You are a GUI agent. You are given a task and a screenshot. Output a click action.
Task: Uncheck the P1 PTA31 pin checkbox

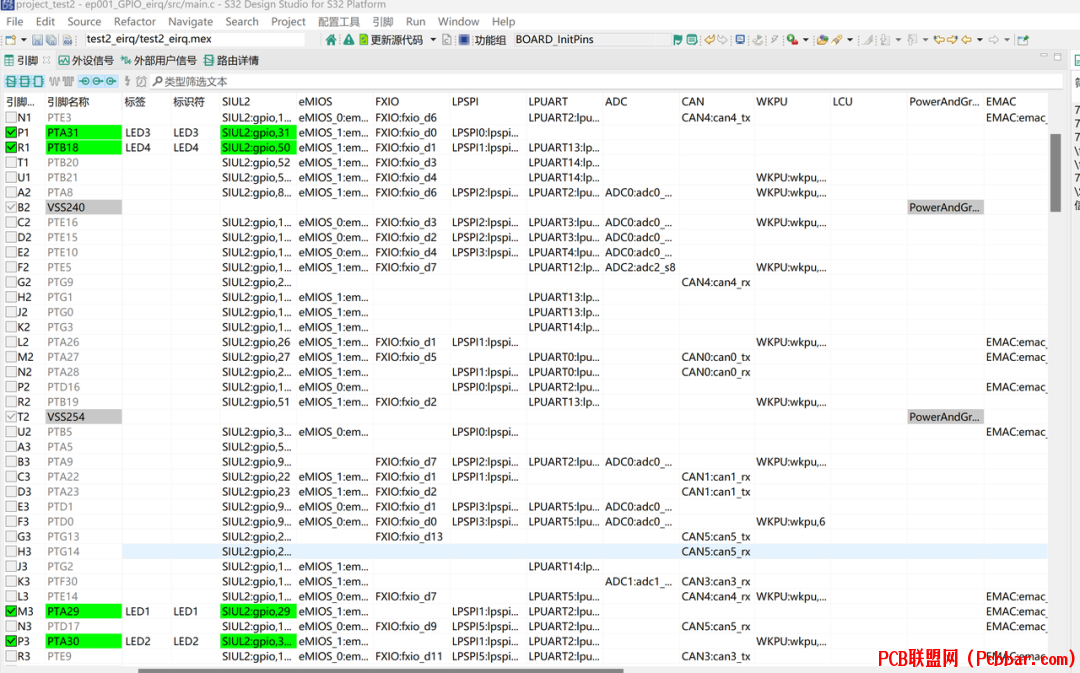tap(11, 132)
